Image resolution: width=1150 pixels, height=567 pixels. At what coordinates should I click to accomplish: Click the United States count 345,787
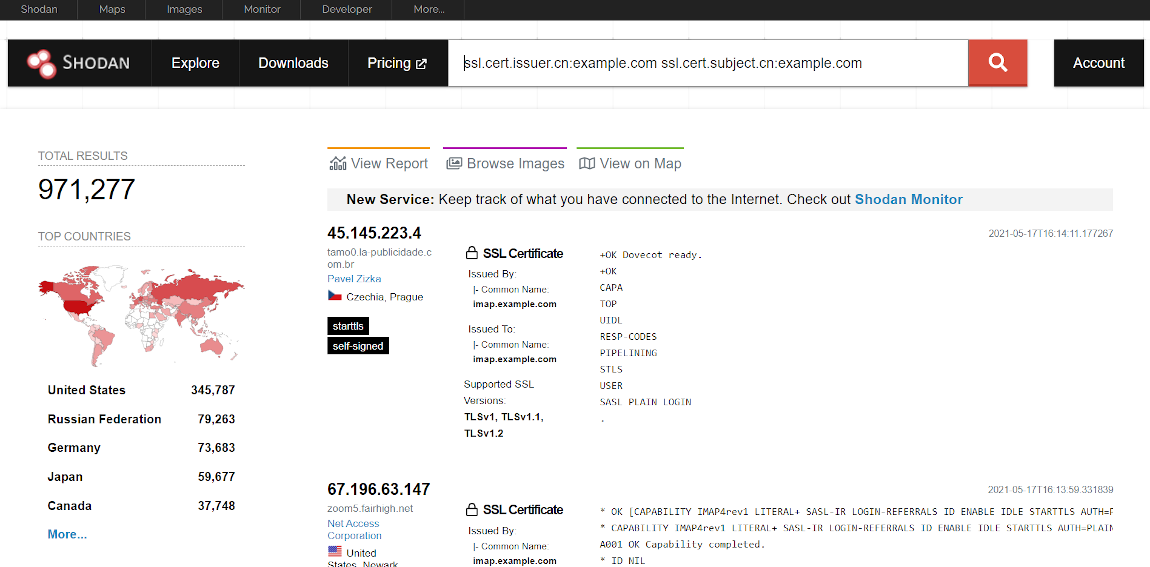pos(213,390)
